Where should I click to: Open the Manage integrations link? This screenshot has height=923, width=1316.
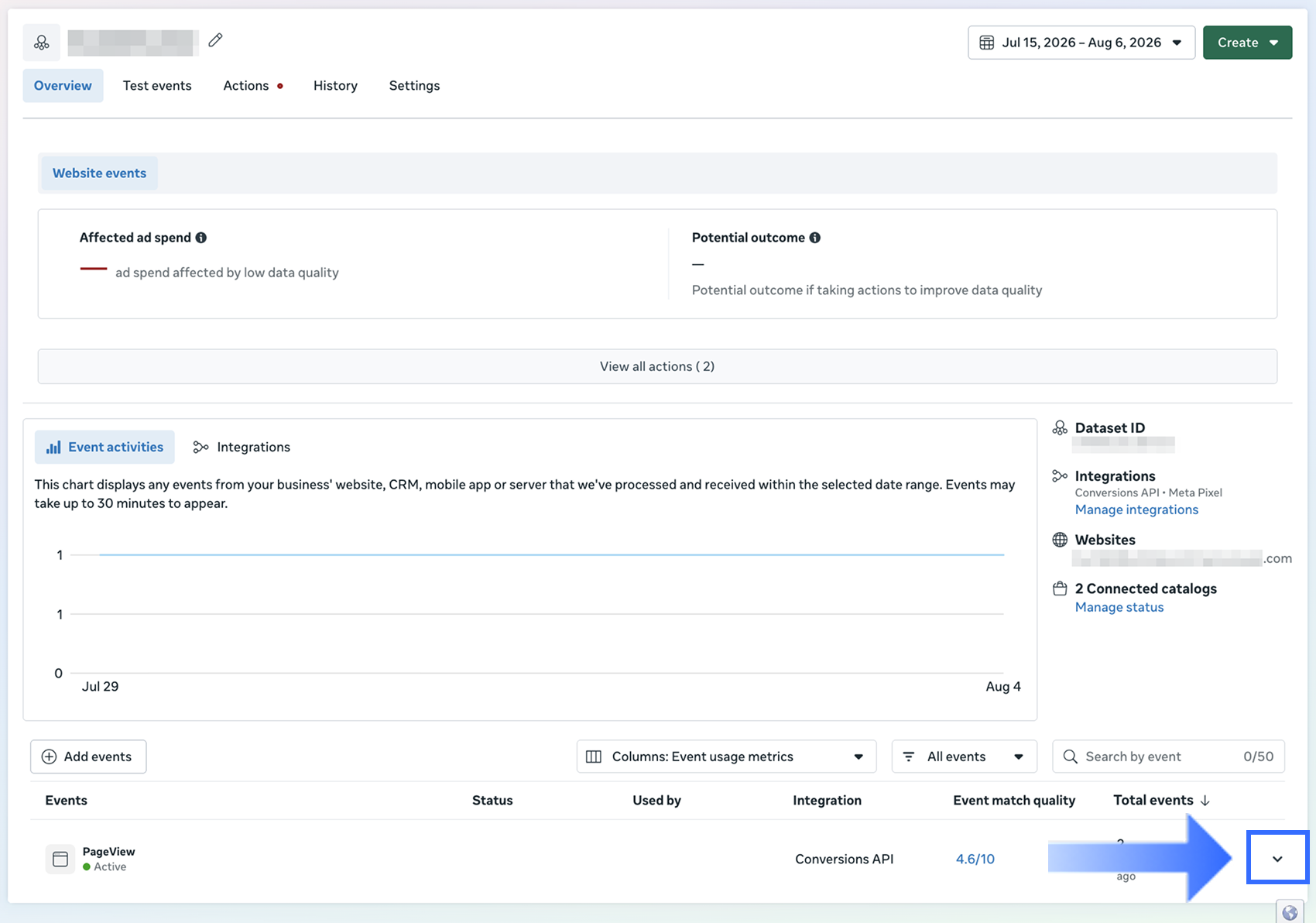point(1136,510)
